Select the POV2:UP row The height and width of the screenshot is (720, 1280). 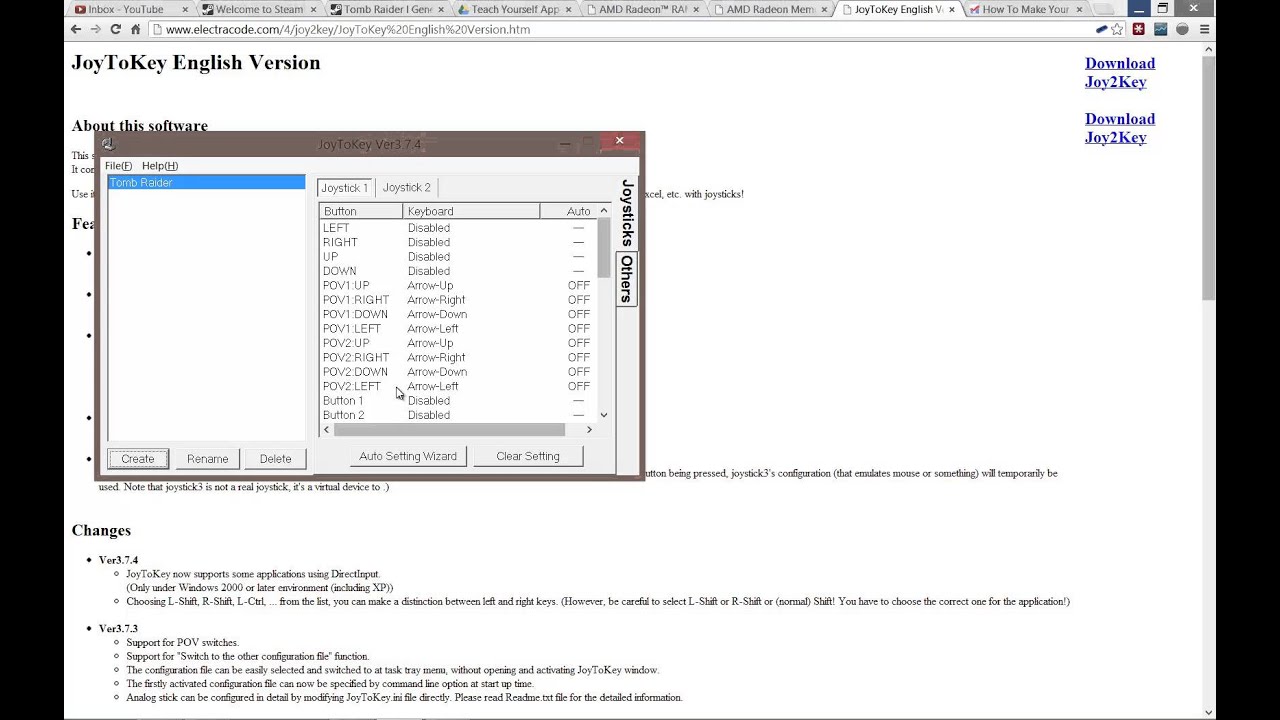(458, 343)
